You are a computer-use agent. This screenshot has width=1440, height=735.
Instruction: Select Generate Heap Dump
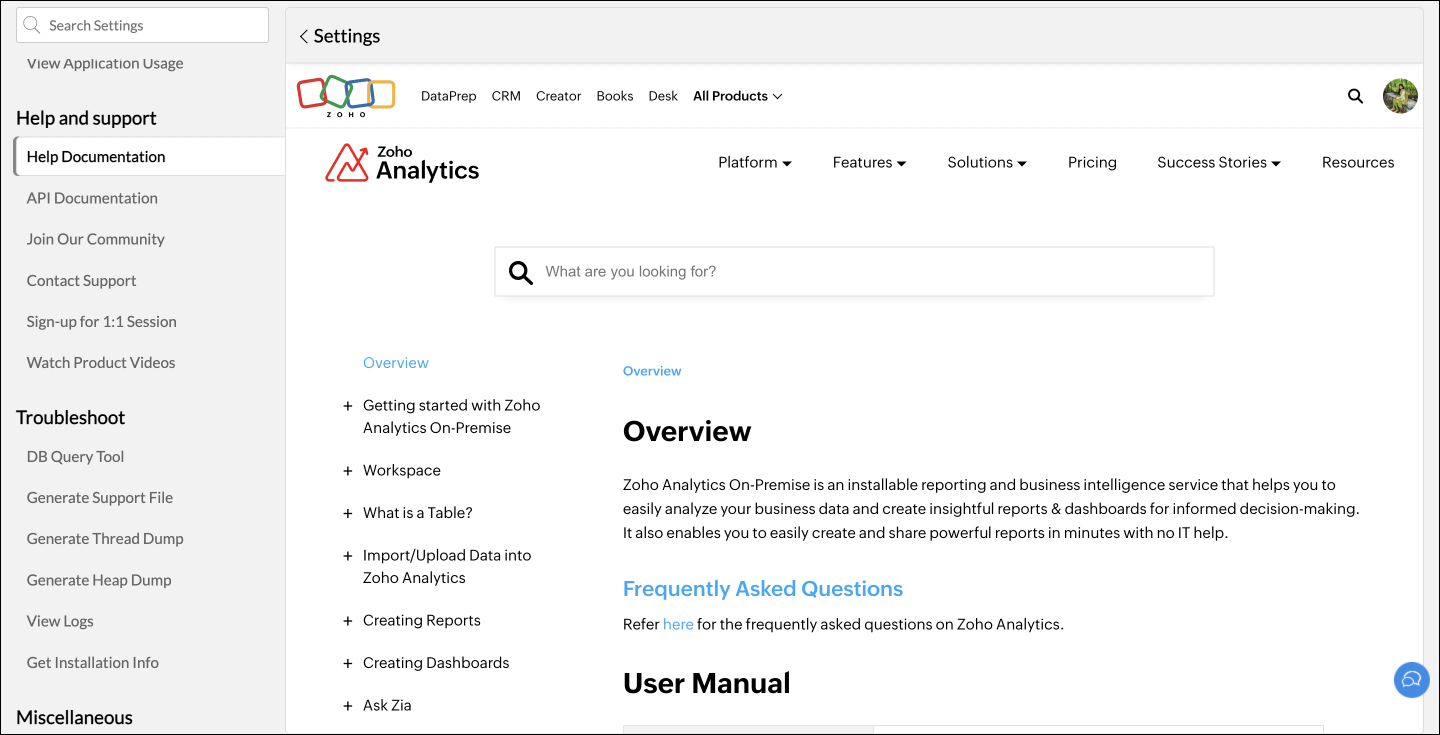(x=99, y=580)
